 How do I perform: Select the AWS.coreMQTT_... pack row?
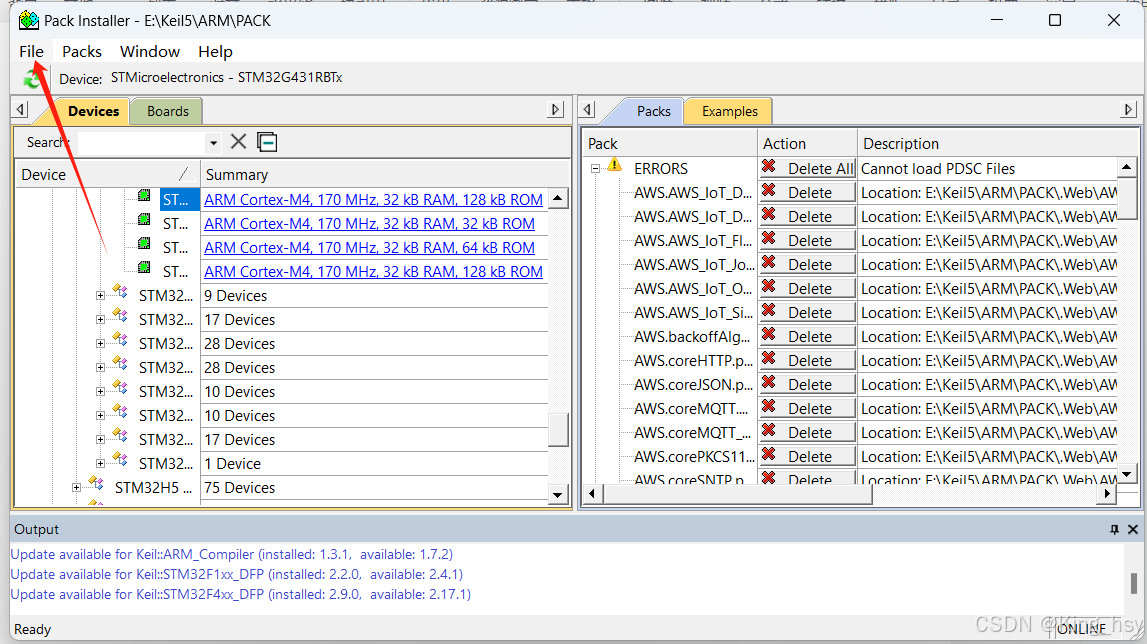point(691,433)
